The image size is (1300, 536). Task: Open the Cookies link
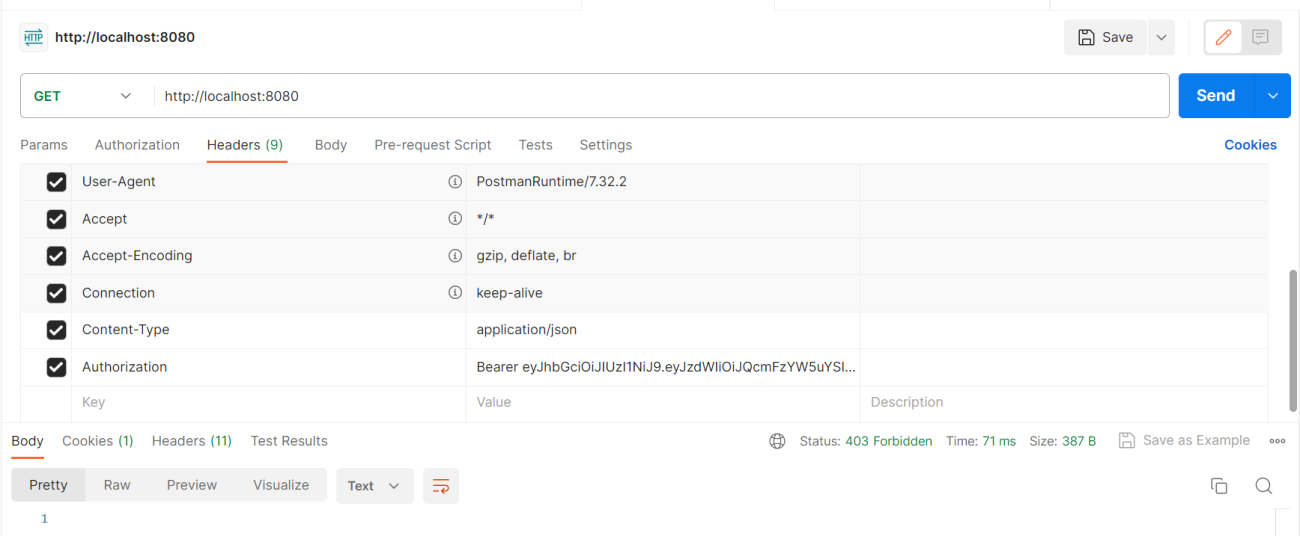coord(1250,145)
